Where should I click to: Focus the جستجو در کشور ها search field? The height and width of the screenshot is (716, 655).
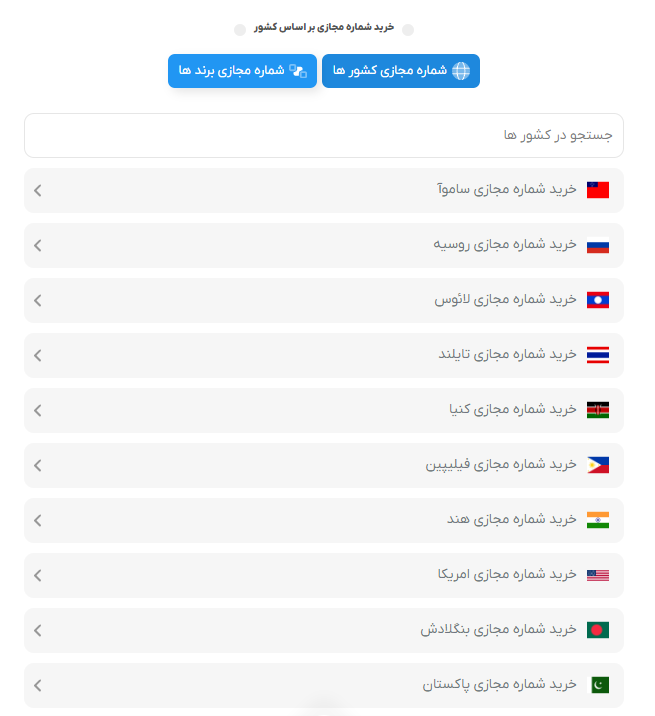[x=323, y=135]
